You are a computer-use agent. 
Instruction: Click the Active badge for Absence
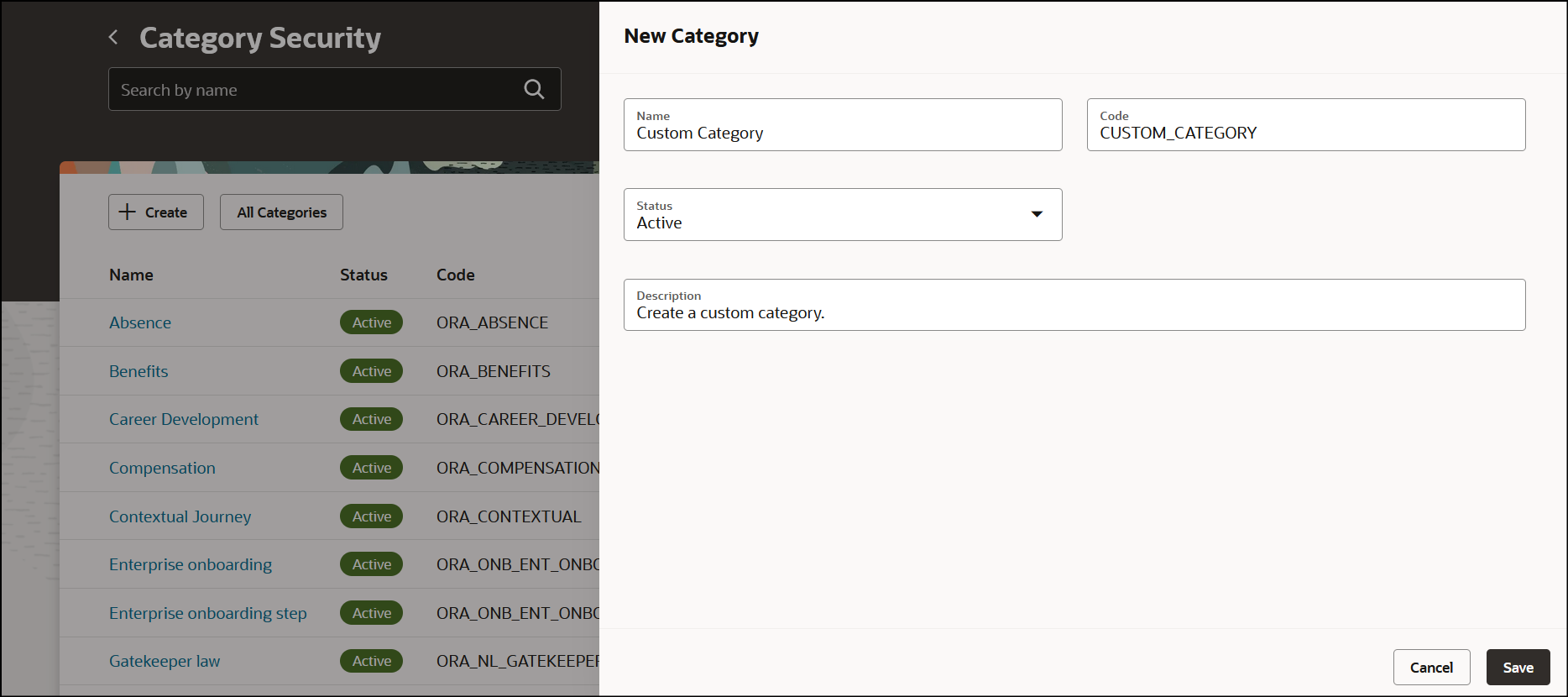[371, 322]
